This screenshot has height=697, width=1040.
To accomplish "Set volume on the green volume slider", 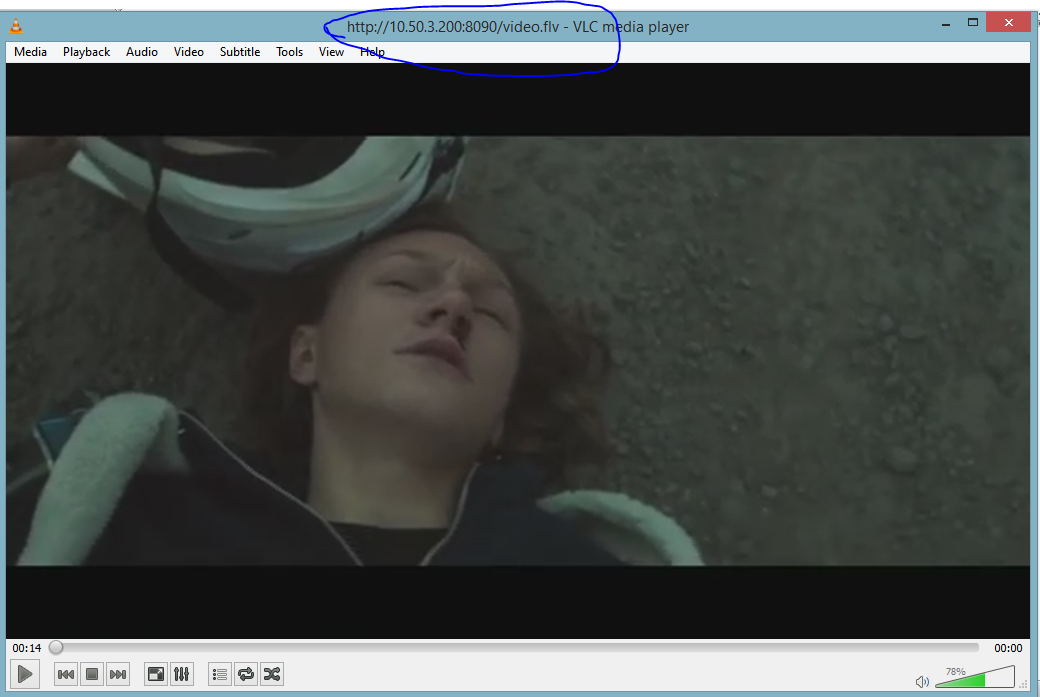I will [975, 676].
